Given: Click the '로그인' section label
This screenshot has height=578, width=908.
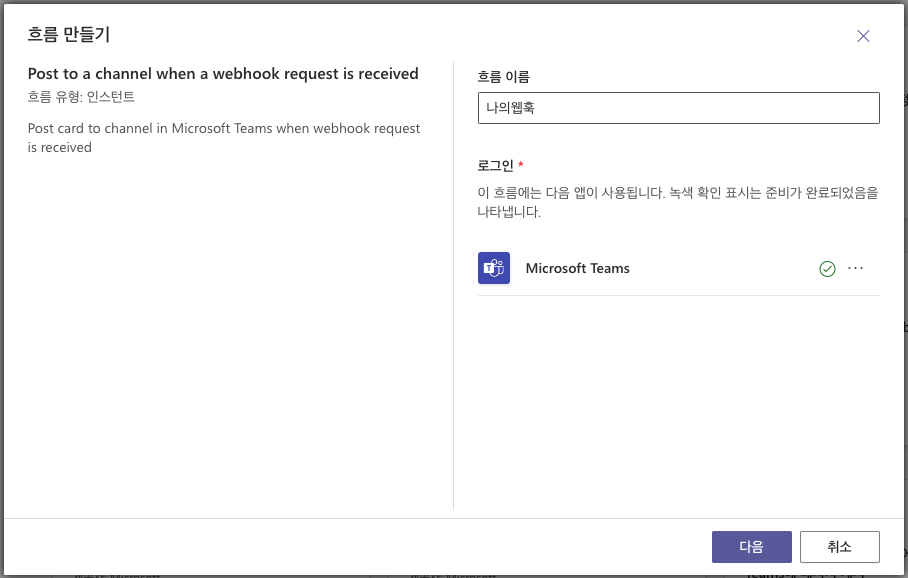Looking at the screenshot, I should pyautogui.click(x=495, y=166).
